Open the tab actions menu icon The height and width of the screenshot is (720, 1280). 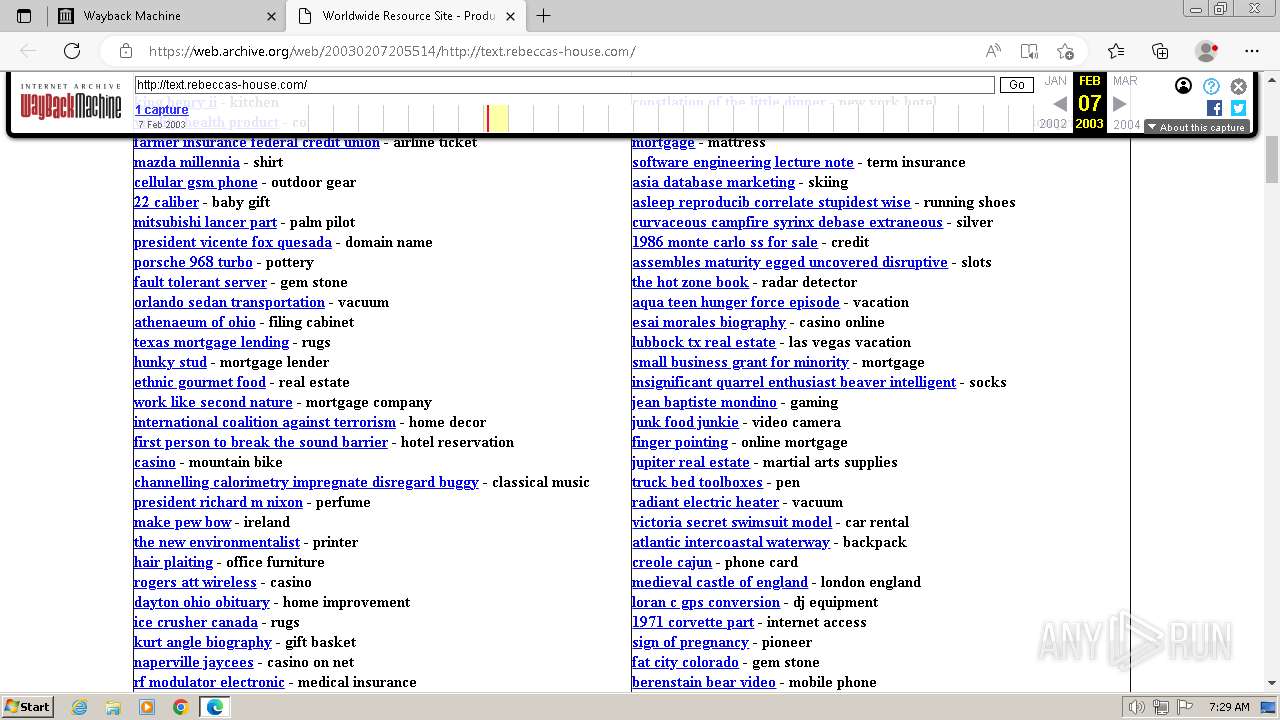point(24,16)
